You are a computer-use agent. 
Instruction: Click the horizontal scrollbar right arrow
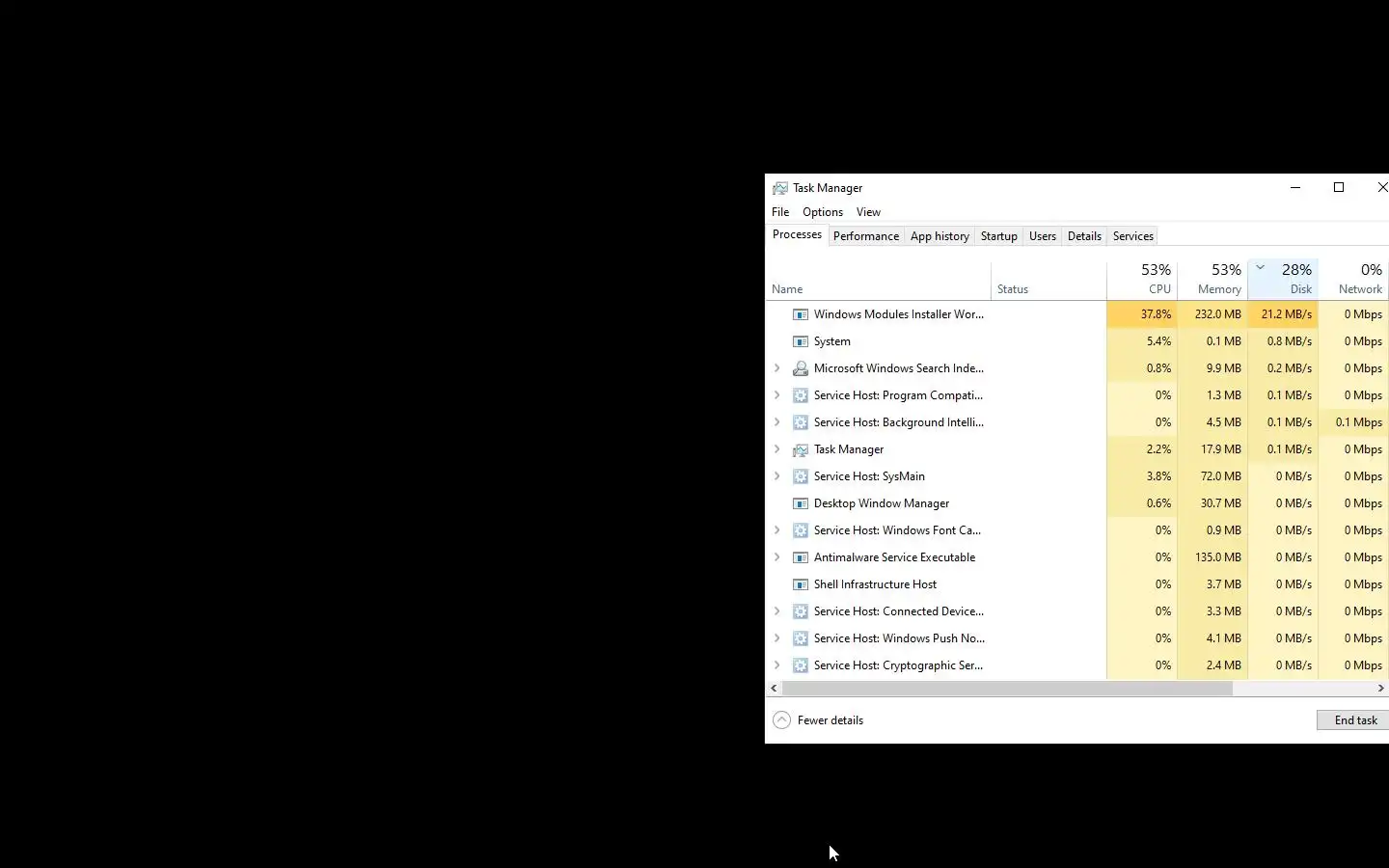tap(1381, 689)
